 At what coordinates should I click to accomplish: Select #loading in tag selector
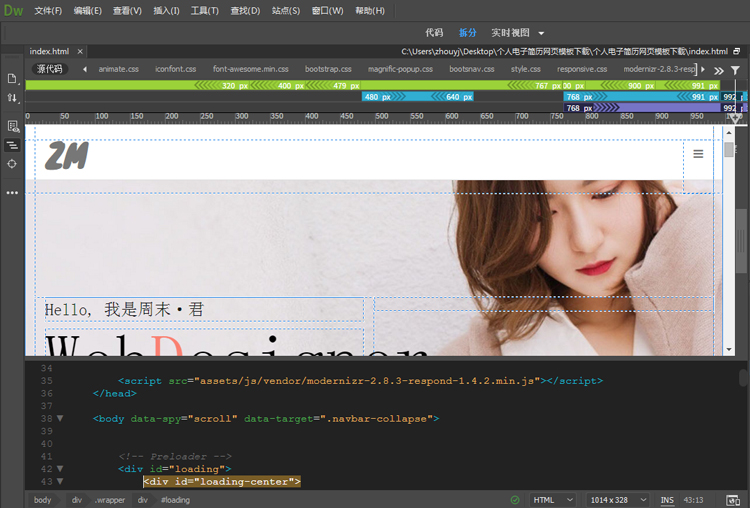tap(176, 500)
